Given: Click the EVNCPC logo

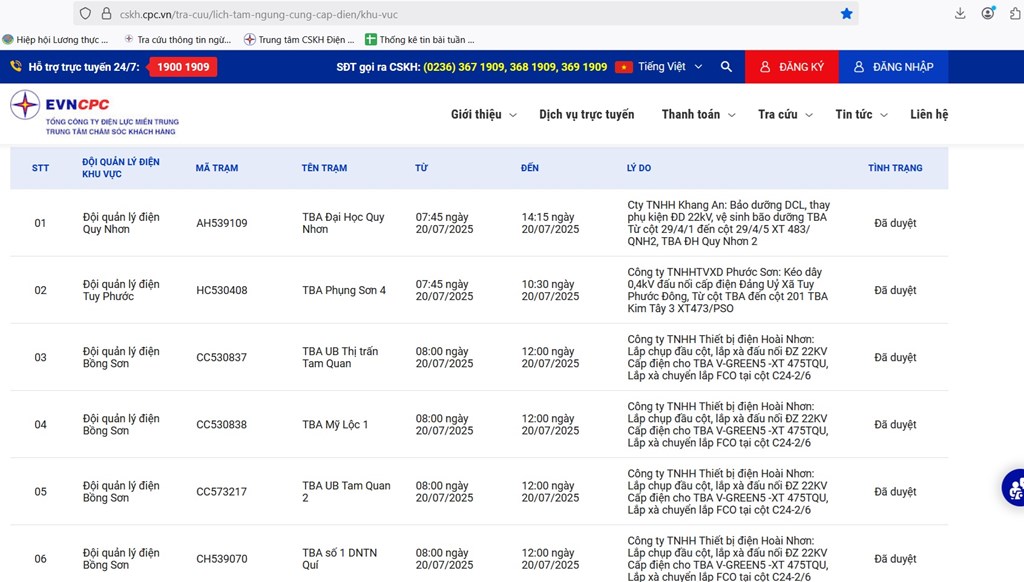Looking at the screenshot, I should [95, 113].
